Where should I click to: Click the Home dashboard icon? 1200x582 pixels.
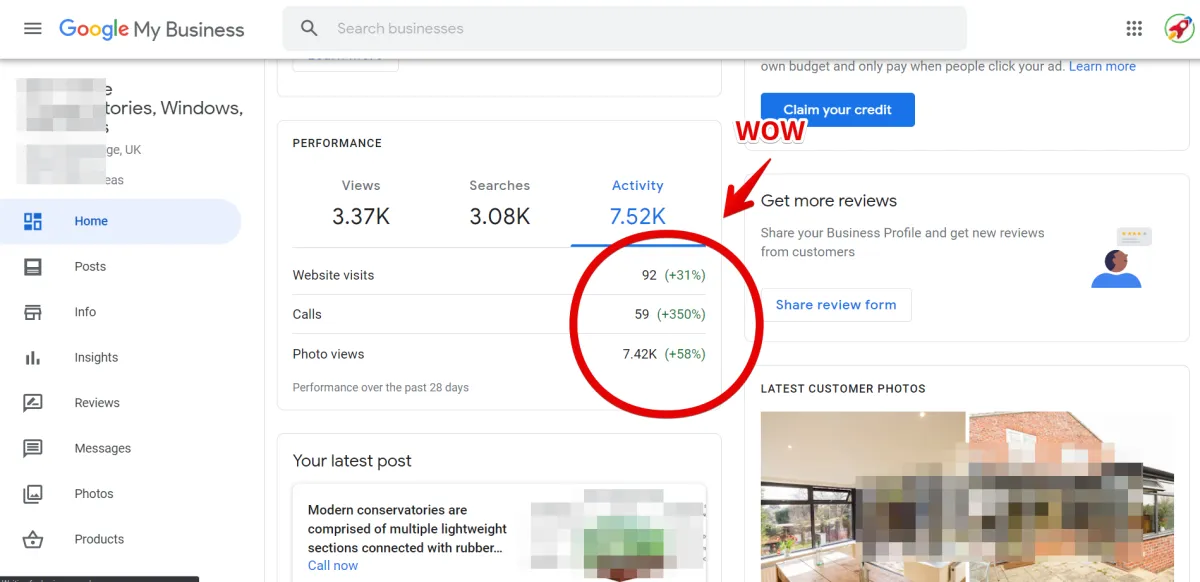click(x=33, y=221)
